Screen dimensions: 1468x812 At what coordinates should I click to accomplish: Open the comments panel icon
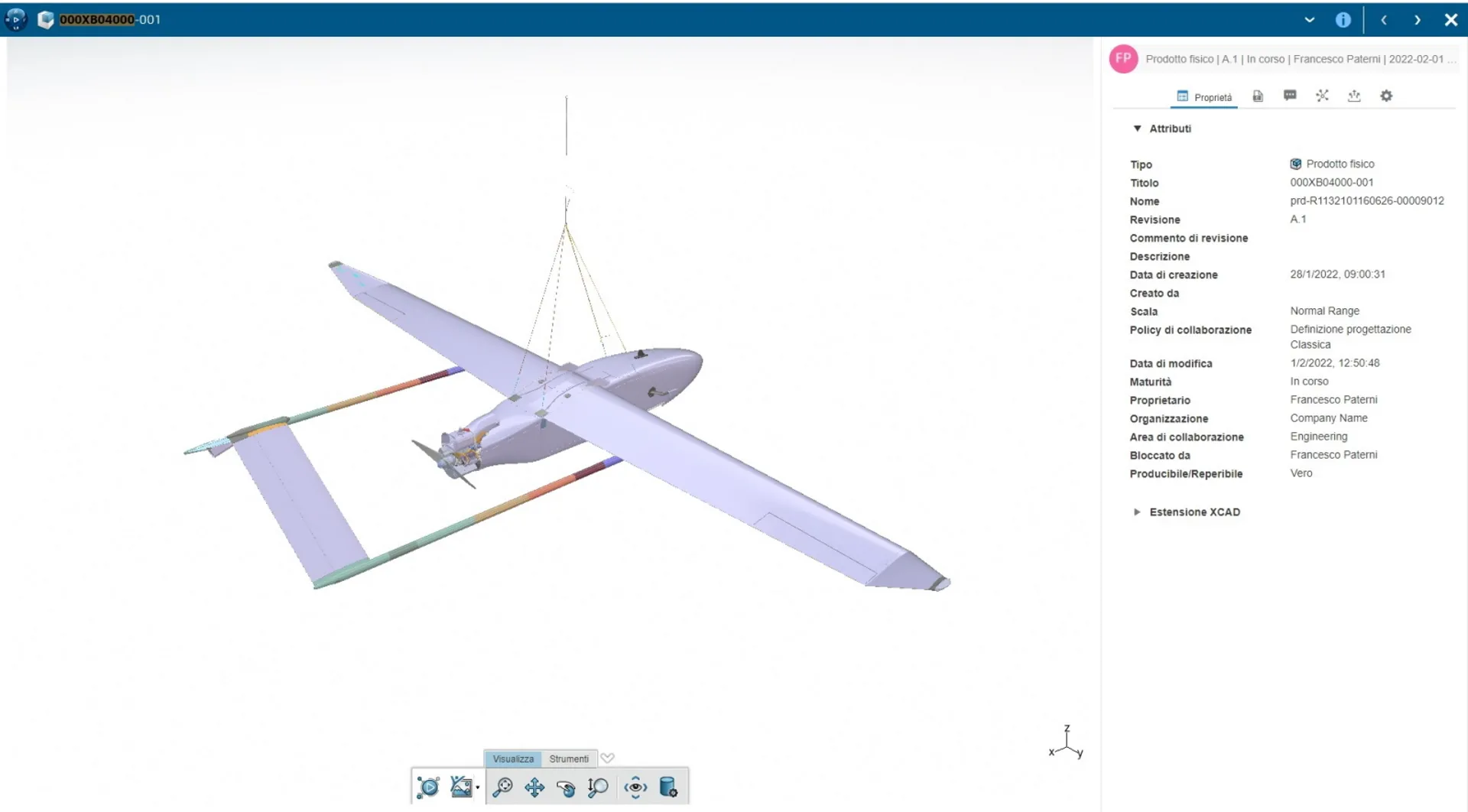pos(1290,96)
